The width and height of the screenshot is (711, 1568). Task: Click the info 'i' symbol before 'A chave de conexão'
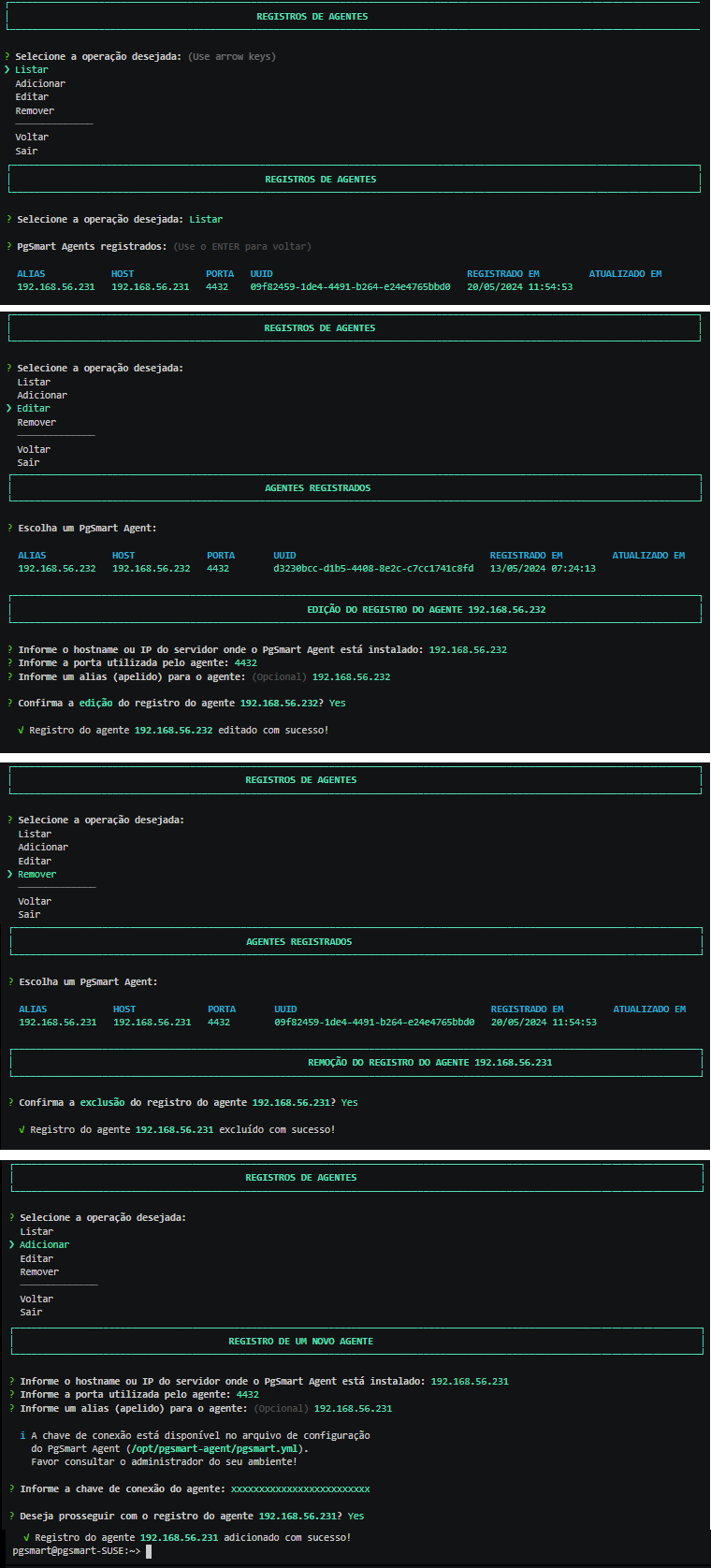click(22, 1436)
